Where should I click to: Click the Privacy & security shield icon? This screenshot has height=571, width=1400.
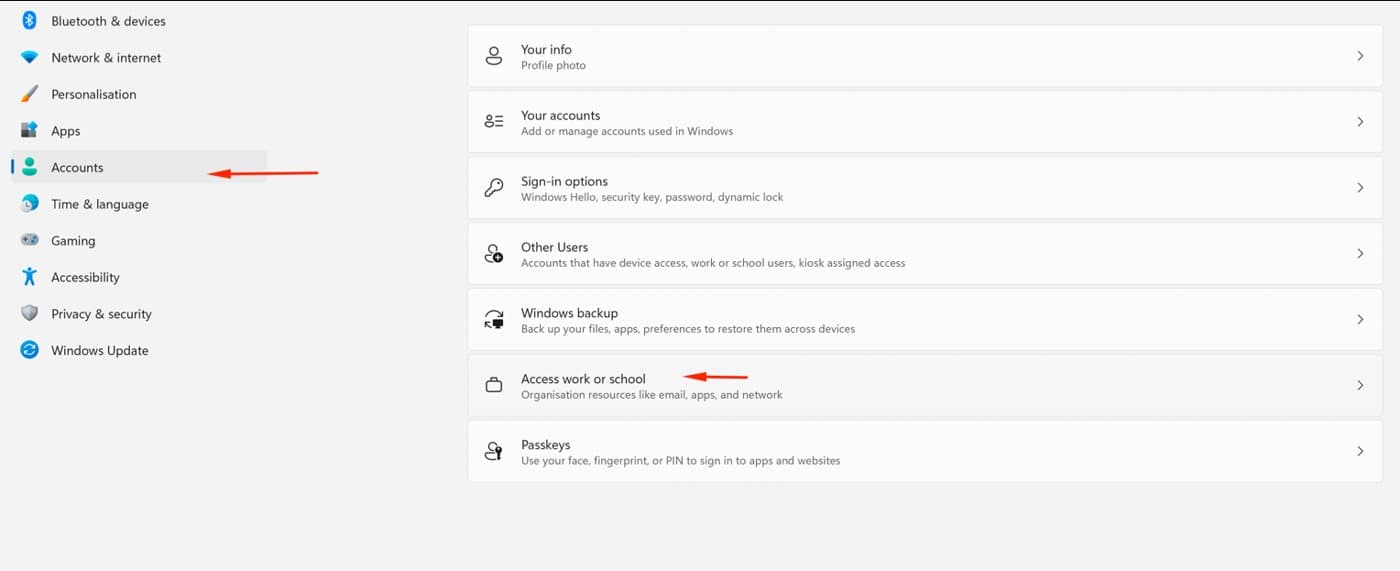pos(30,313)
